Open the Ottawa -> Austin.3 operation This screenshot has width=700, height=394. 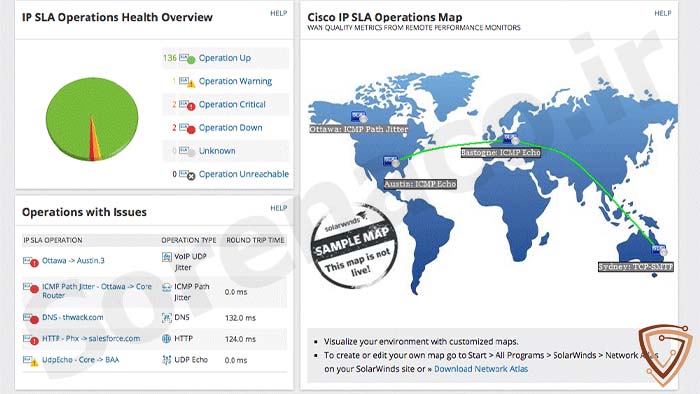coord(73,260)
